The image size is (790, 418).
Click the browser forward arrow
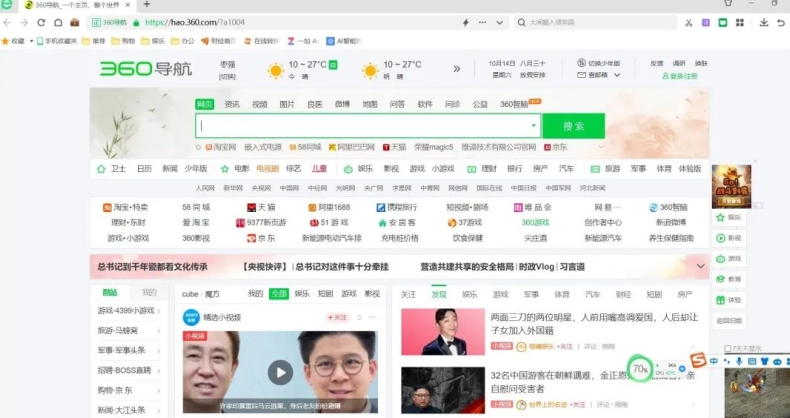point(24,23)
